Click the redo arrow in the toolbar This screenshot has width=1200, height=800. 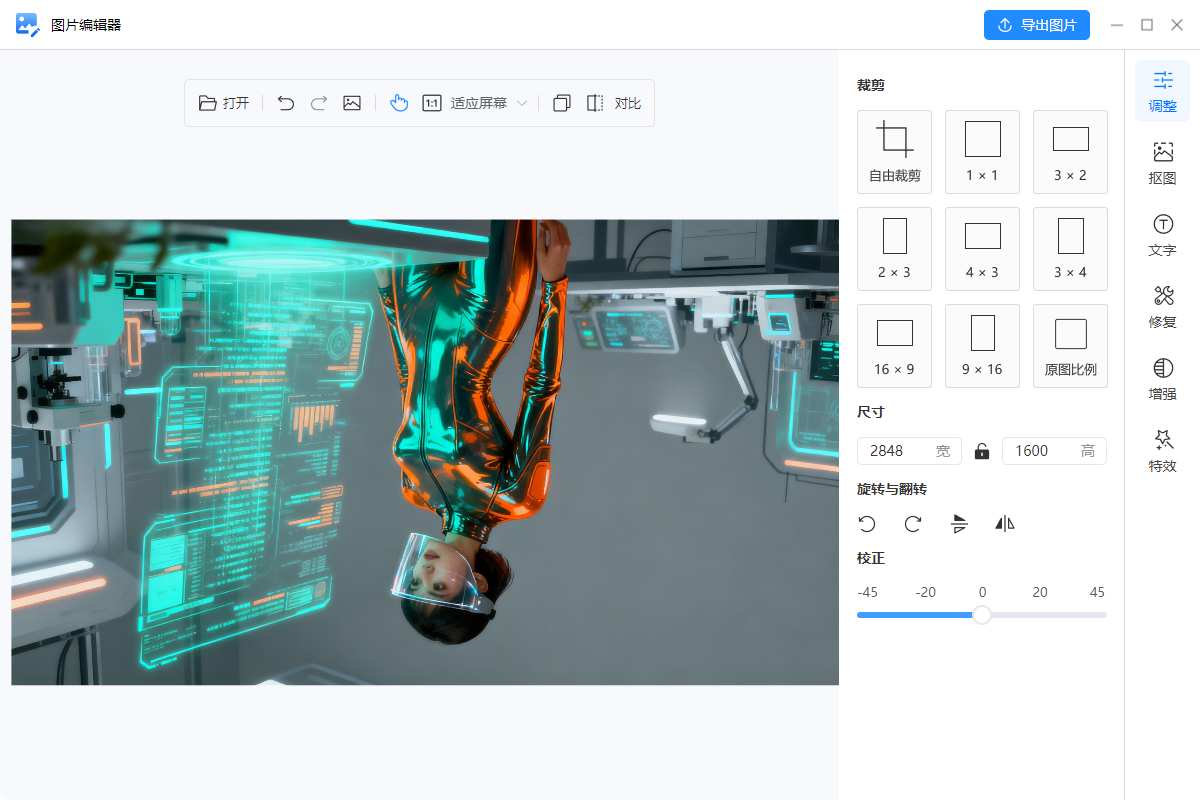(319, 103)
